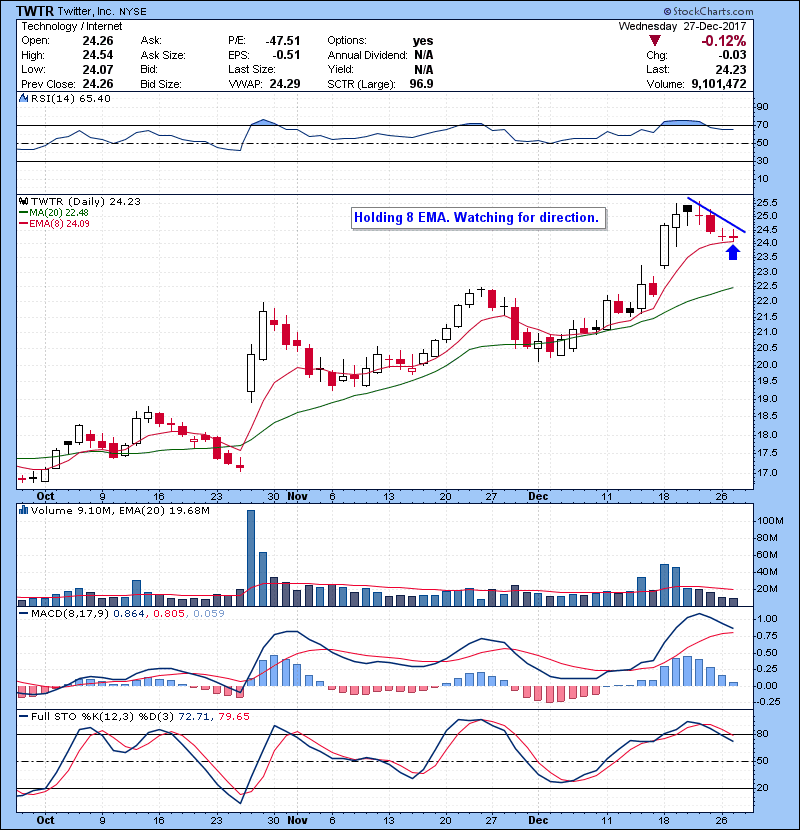
Task: Click the candlestick icon beside TWTR (Daily)
Action: [x=23, y=201]
